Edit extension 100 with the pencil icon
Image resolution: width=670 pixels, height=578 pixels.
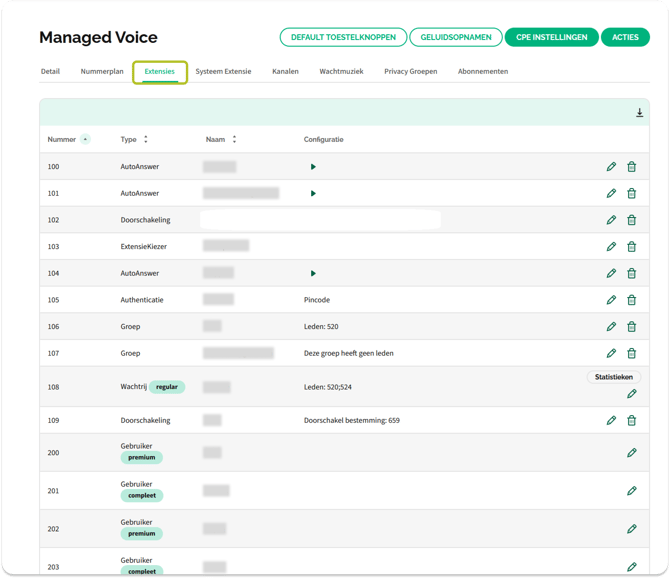(x=611, y=167)
